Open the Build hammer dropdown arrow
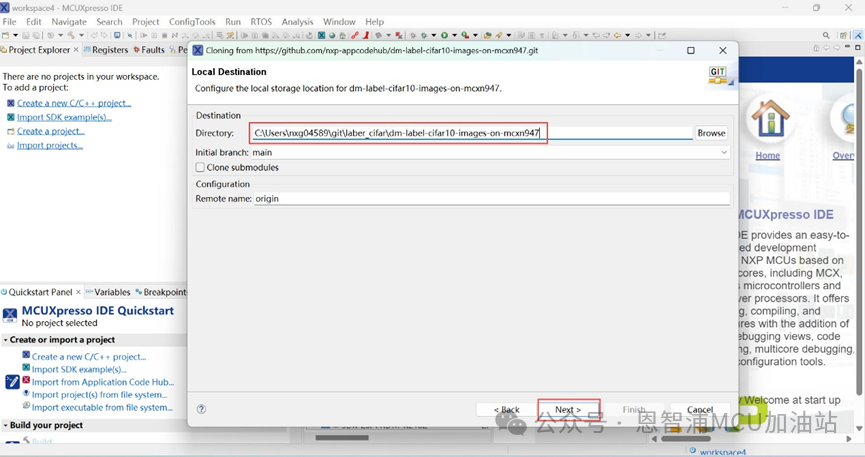This screenshot has width=865, height=457. [x=81, y=35]
